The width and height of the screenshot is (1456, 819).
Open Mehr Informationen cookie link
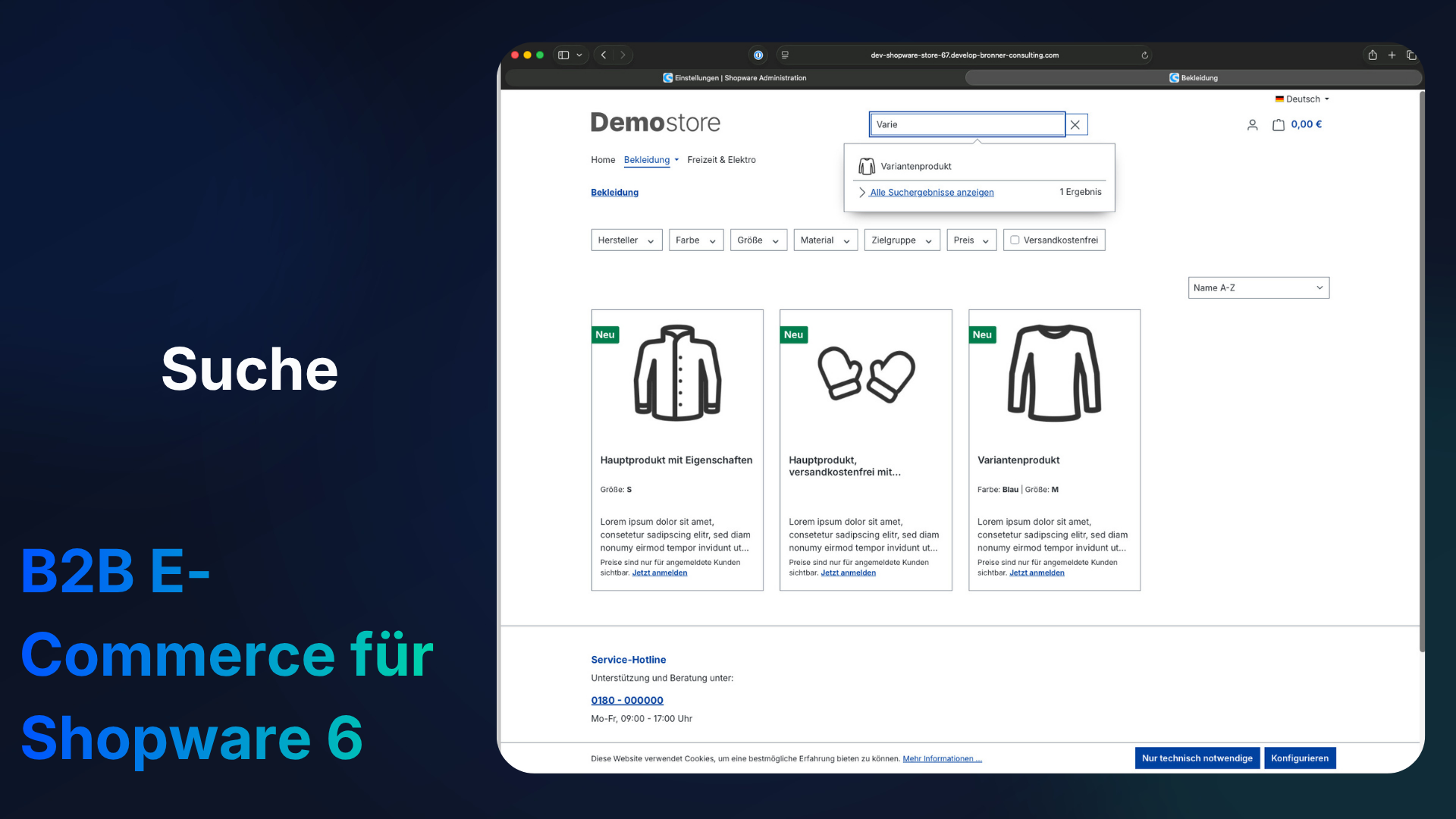coord(942,759)
